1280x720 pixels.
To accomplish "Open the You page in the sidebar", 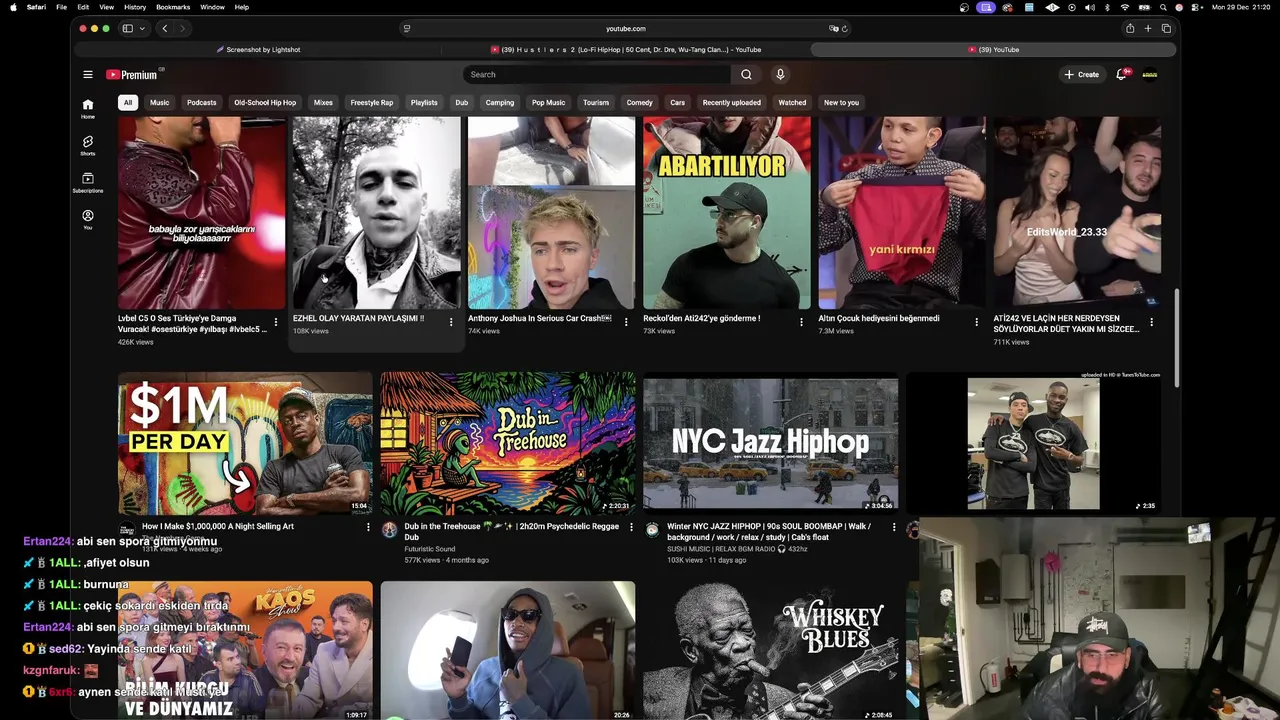I will tap(88, 219).
